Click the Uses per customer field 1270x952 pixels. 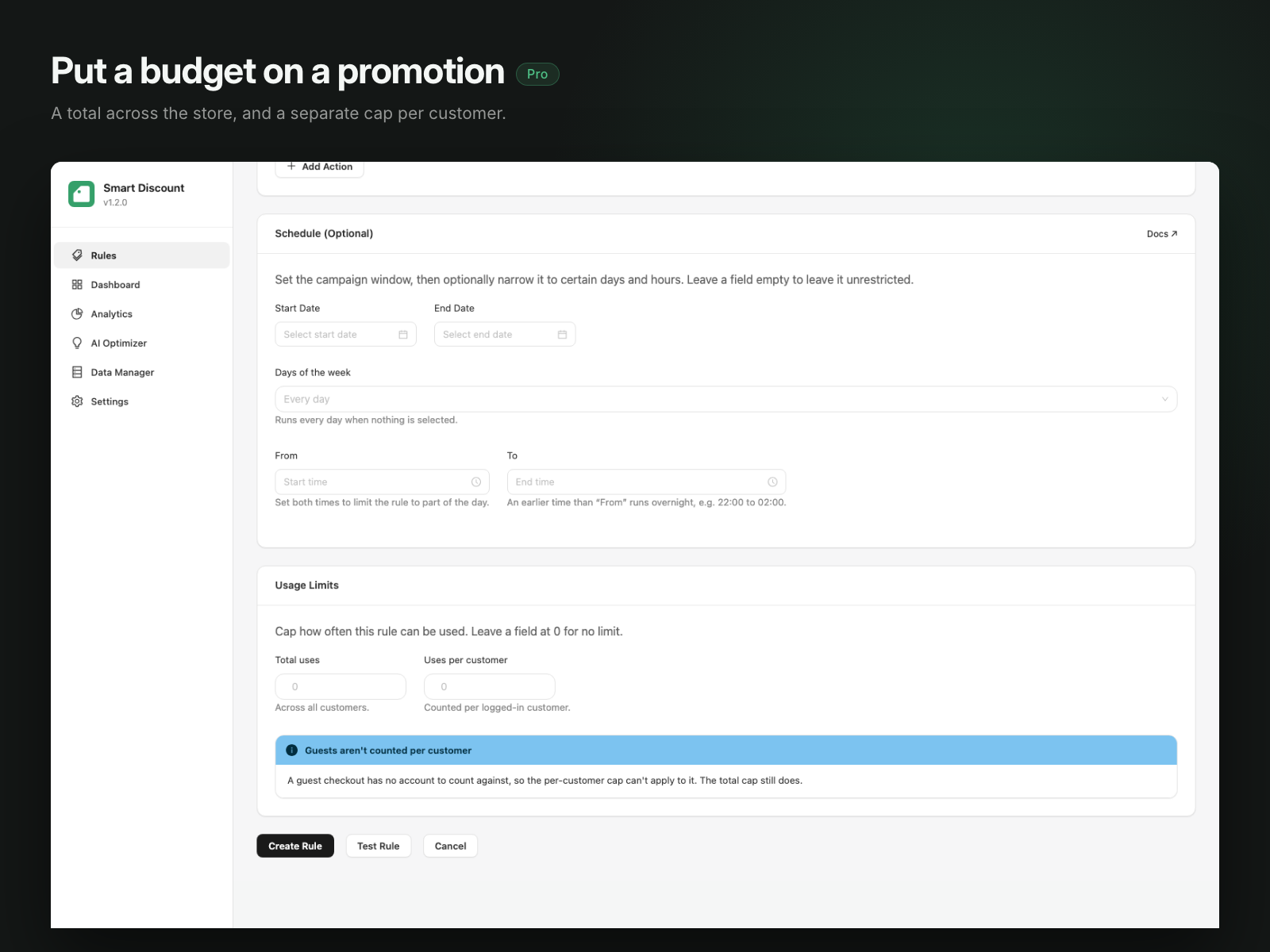[489, 687]
